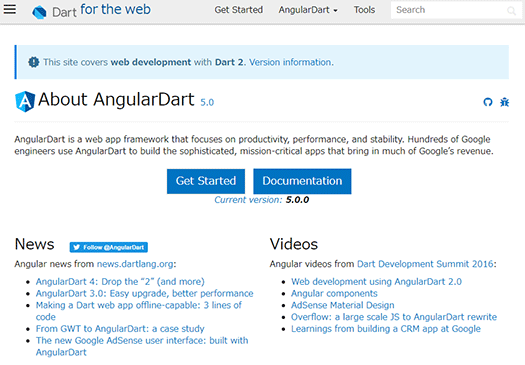Open AdSense Material Design video

coord(343,305)
